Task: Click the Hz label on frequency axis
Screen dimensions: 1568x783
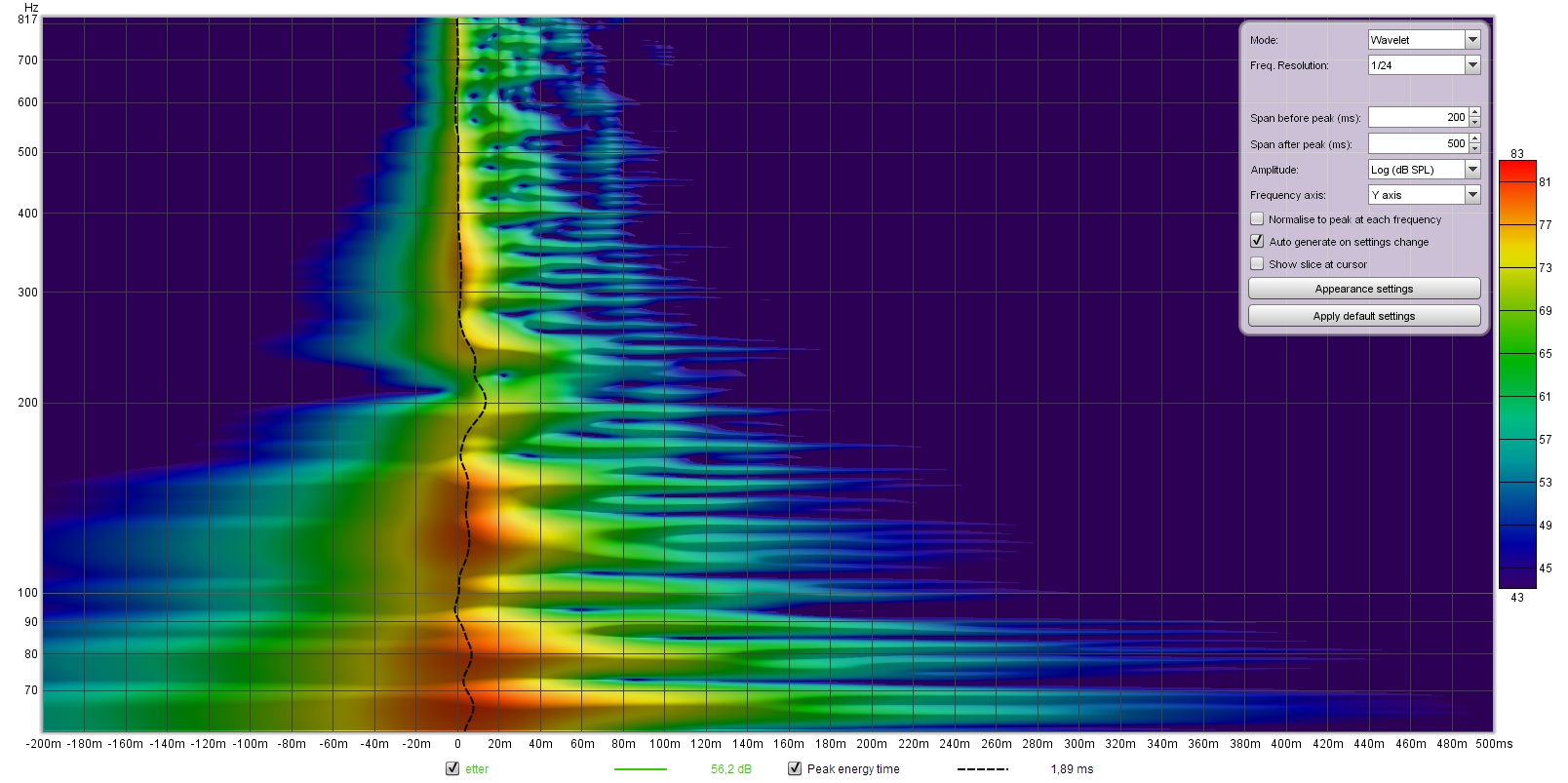Action: pyautogui.click(x=31, y=7)
